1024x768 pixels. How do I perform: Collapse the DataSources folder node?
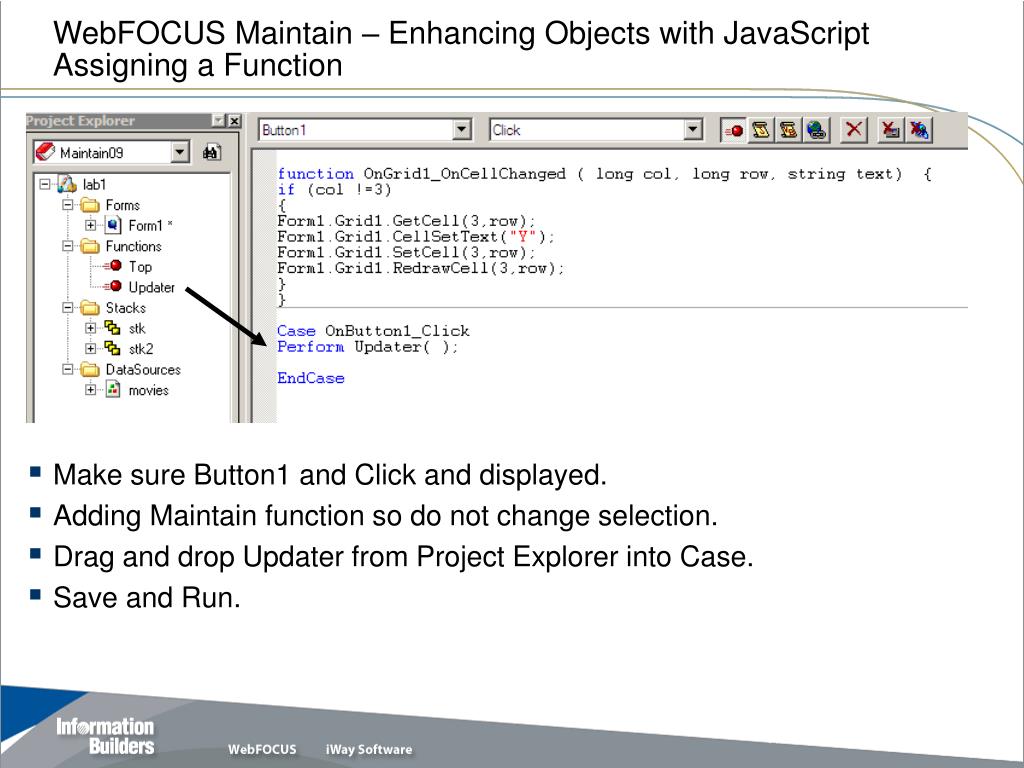point(67,370)
